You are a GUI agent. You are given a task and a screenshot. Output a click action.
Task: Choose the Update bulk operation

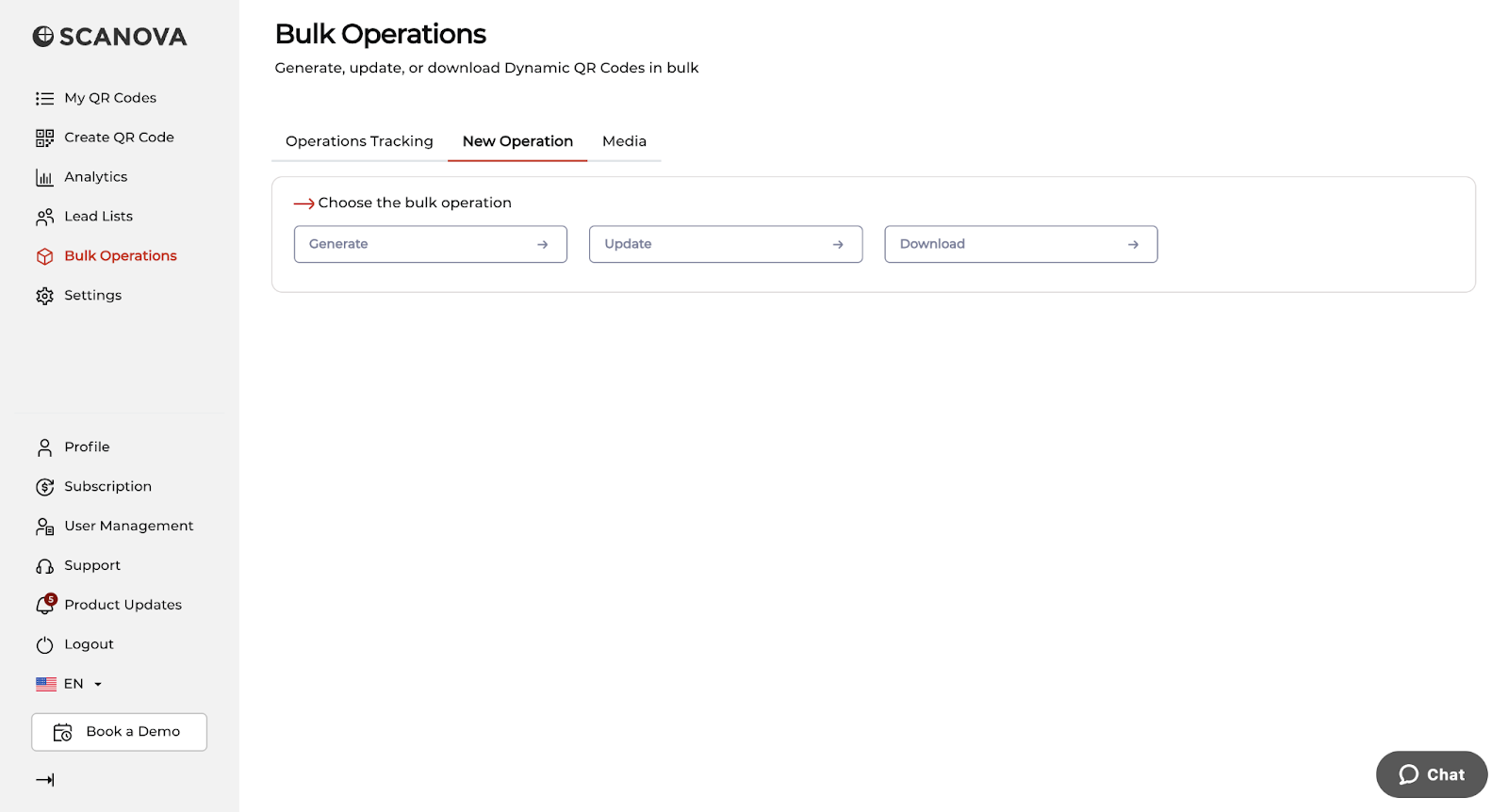point(726,244)
